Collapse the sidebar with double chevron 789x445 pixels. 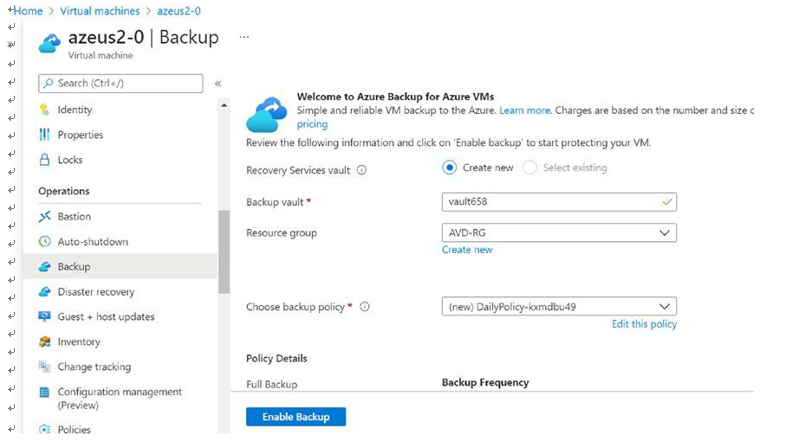(x=218, y=84)
